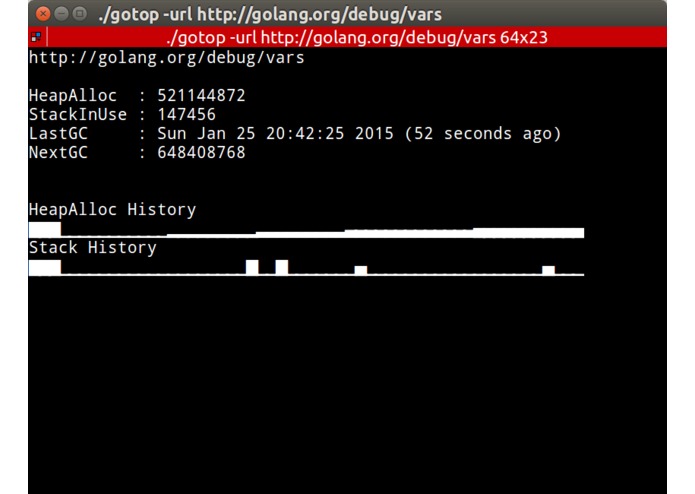Viewport: 695px width, 494px height.
Task: Select the StackInUse value 147456
Action: click(187, 114)
